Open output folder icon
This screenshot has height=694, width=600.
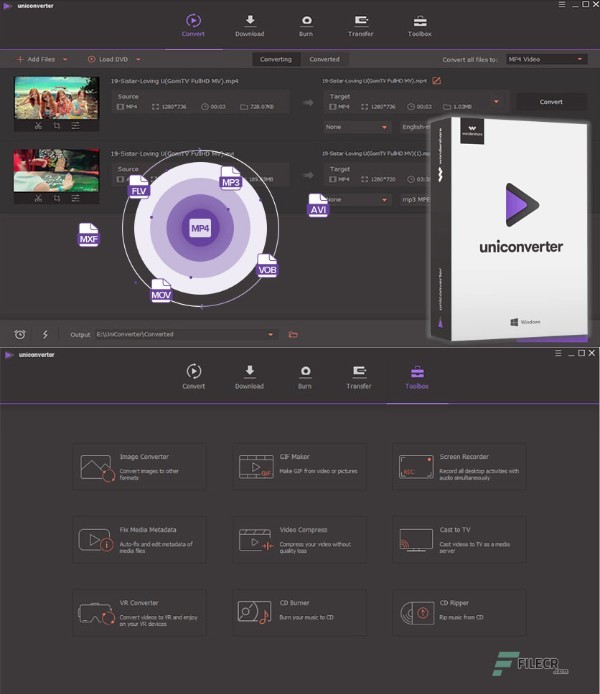point(293,335)
